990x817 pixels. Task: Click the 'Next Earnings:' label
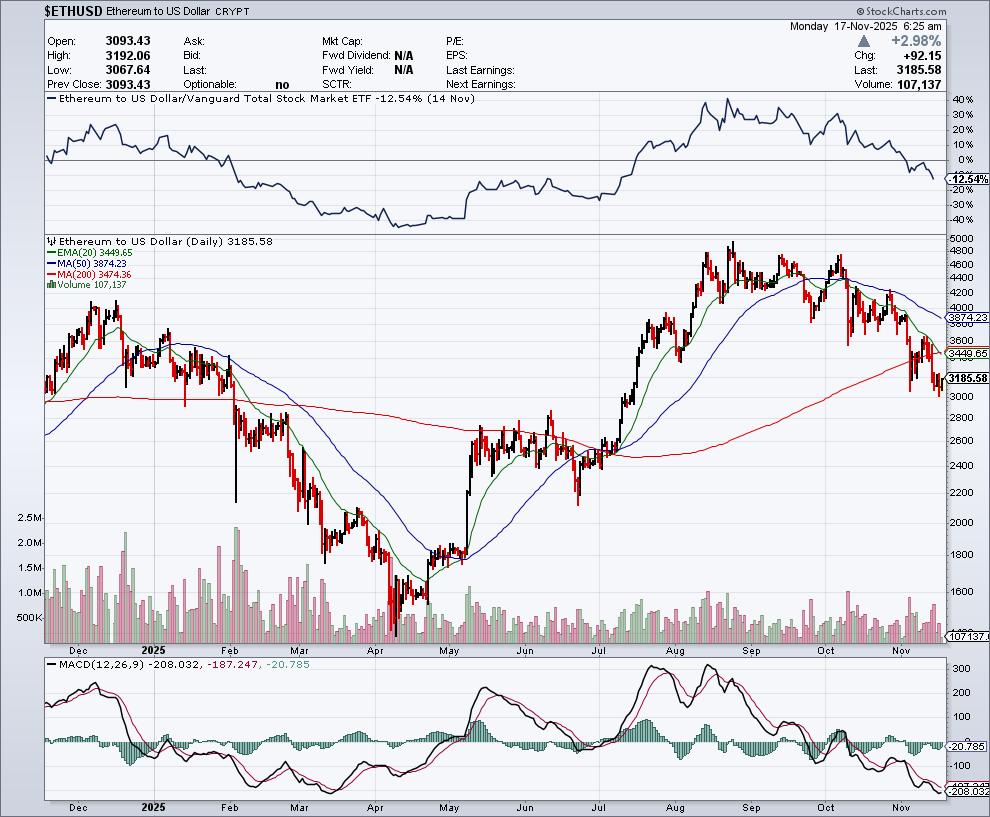click(x=480, y=85)
